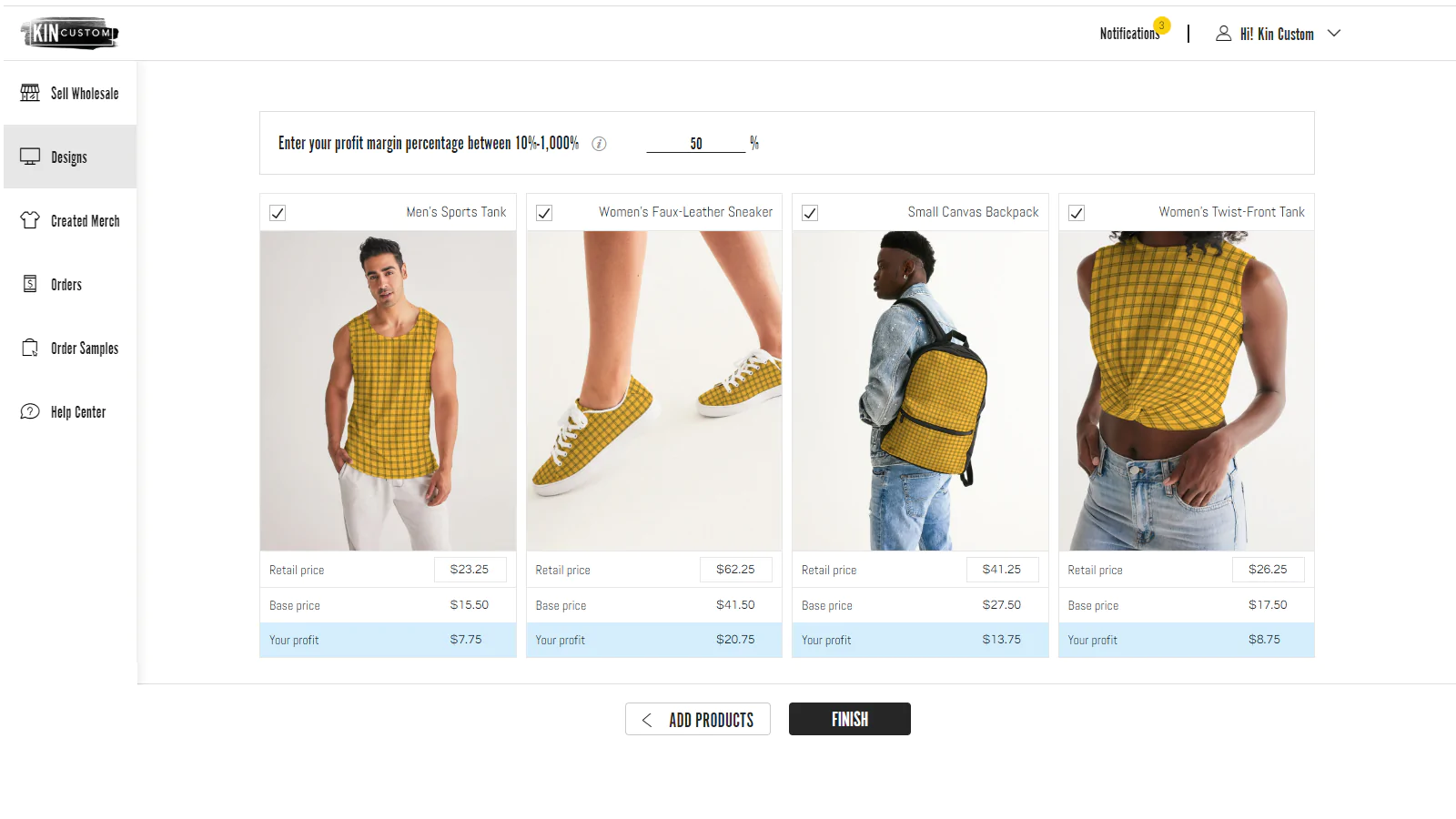Edit the Men's Sports Tank retail price
This screenshot has width=1456, height=819.
click(x=470, y=570)
